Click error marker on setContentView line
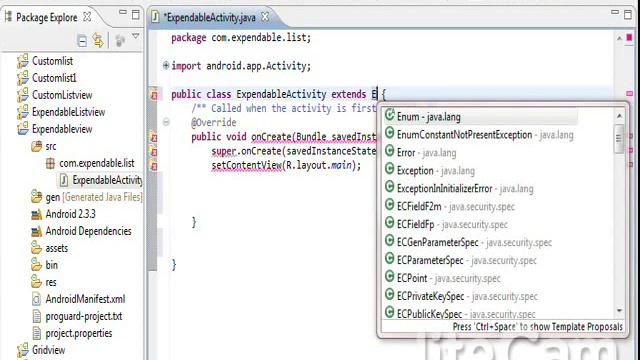640x360 pixels. click(154, 166)
